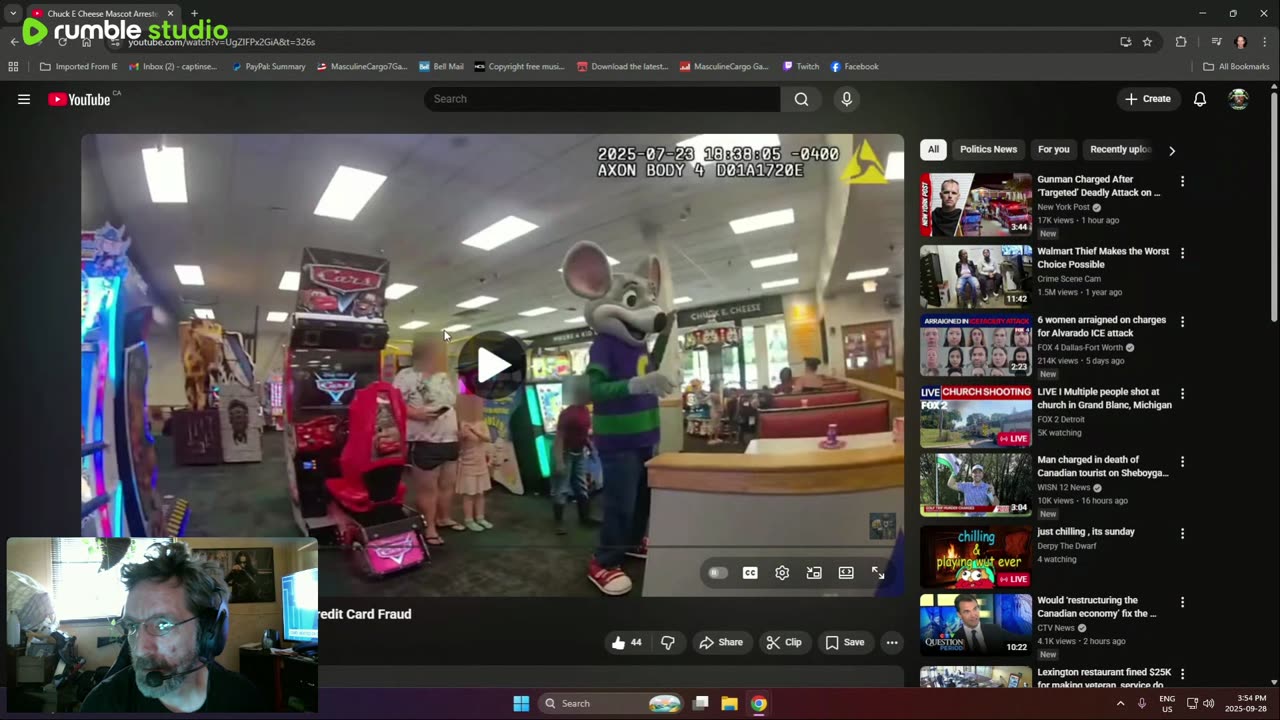This screenshot has height=720, width=1280.
Task: Close the Chuck E Cheese tab
Action: point(169,14)
